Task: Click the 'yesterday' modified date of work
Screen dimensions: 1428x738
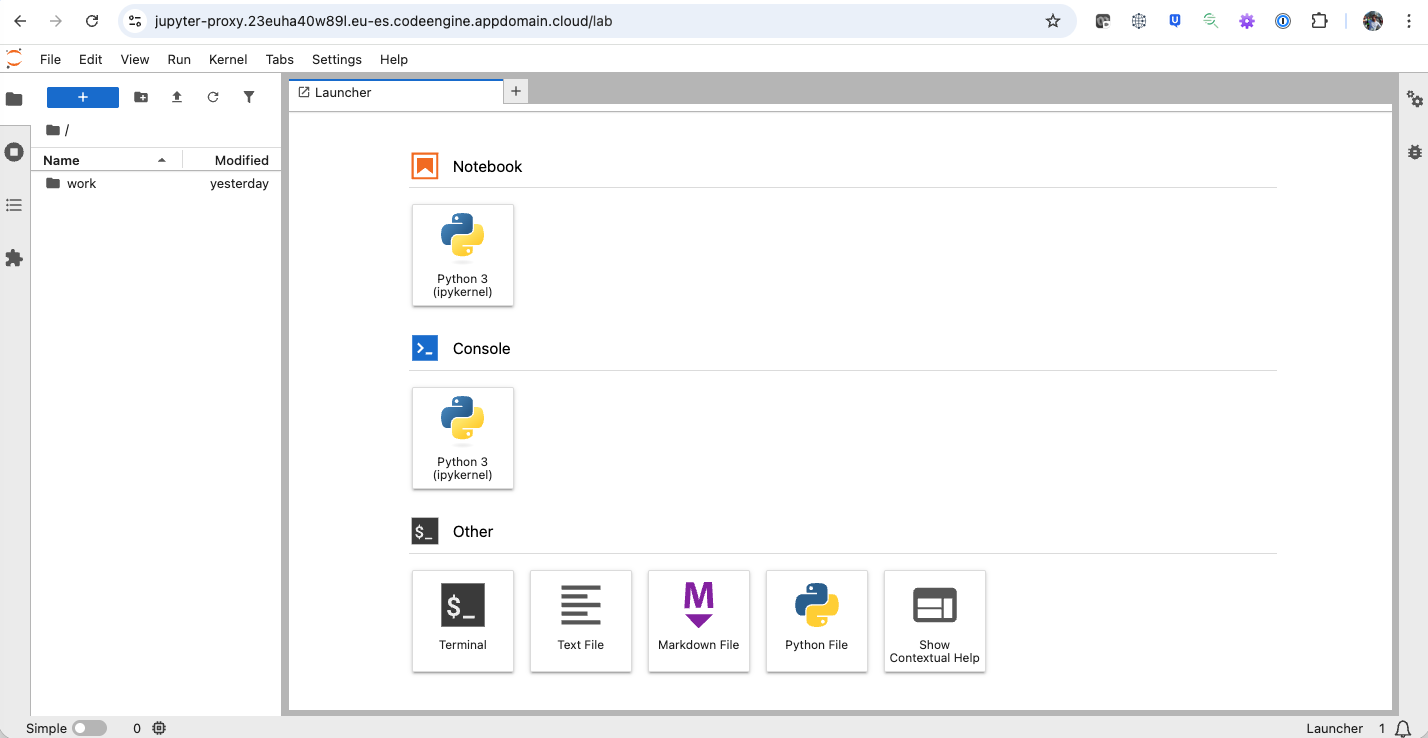Action: tap(239, 184)
